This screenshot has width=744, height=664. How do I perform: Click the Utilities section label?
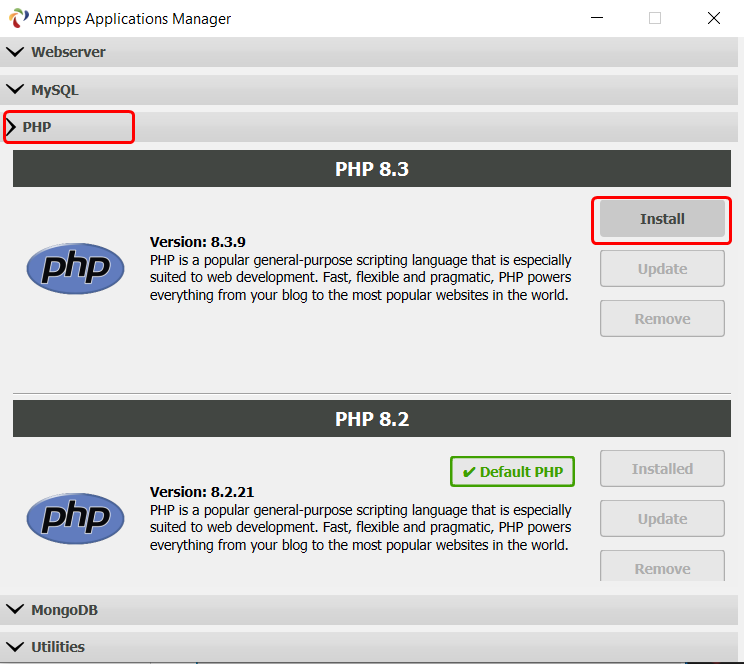pos(58,647)
